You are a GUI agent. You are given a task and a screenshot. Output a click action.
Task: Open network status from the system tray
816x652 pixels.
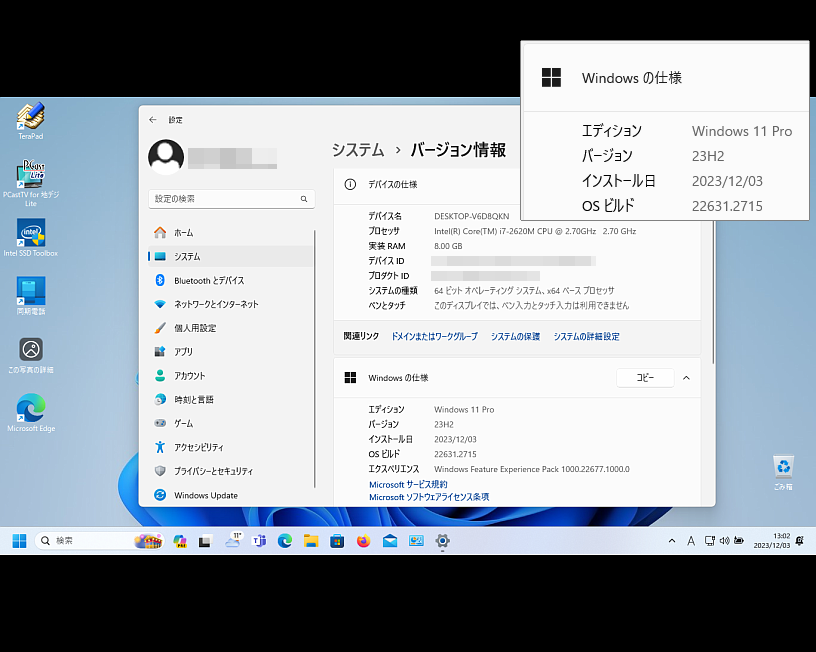(709, 541)
